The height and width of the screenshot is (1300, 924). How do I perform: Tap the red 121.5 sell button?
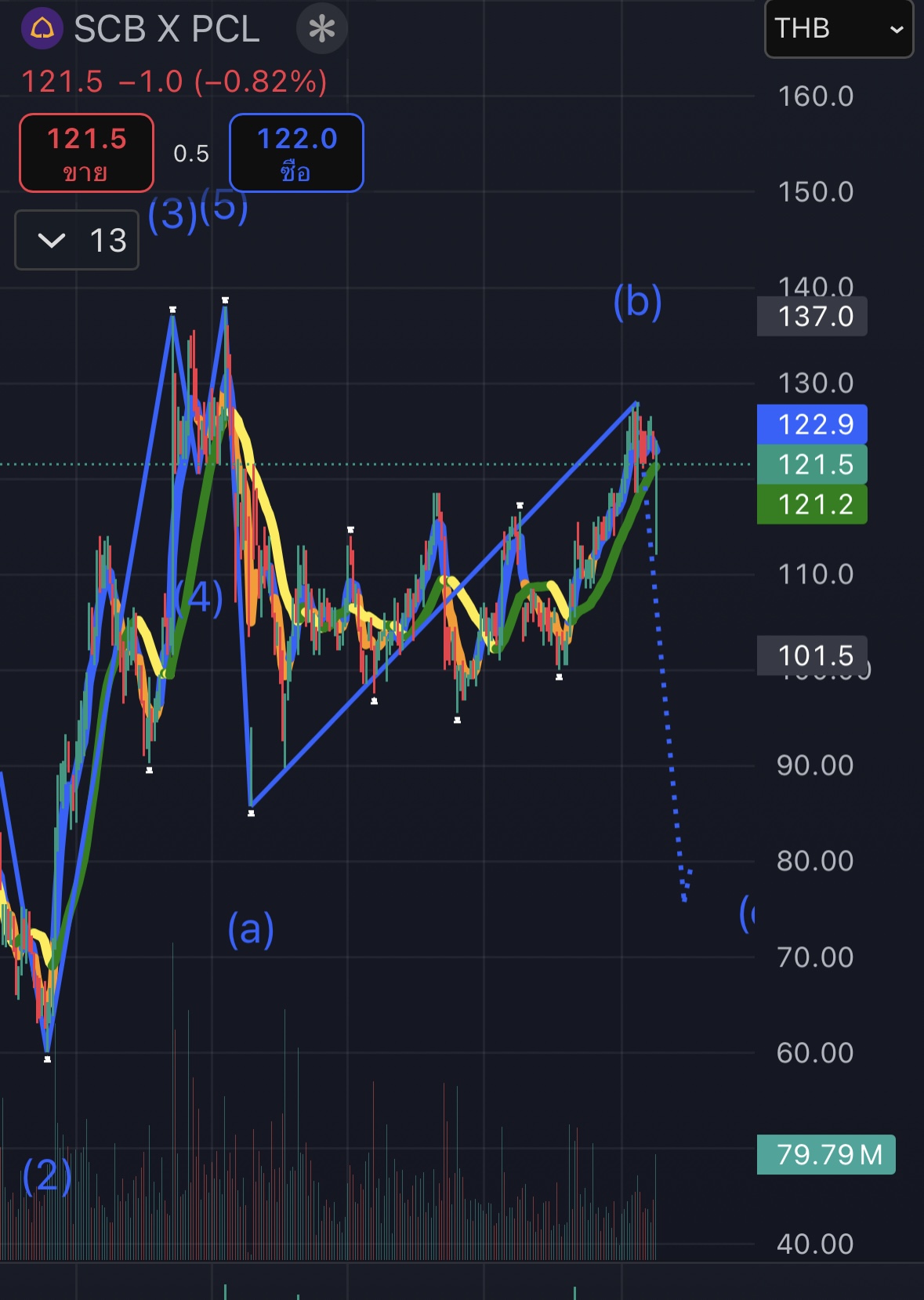click(x=86, y=153)
